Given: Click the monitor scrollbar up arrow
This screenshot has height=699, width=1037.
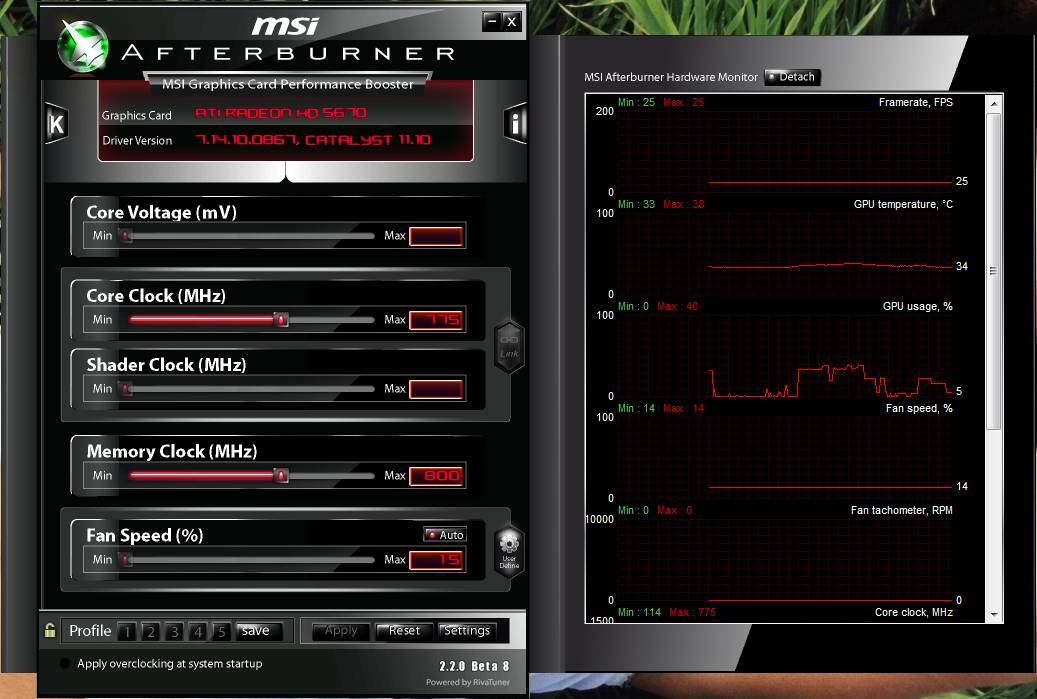Looking at the screenshot, I should click(x=993, y=104).
